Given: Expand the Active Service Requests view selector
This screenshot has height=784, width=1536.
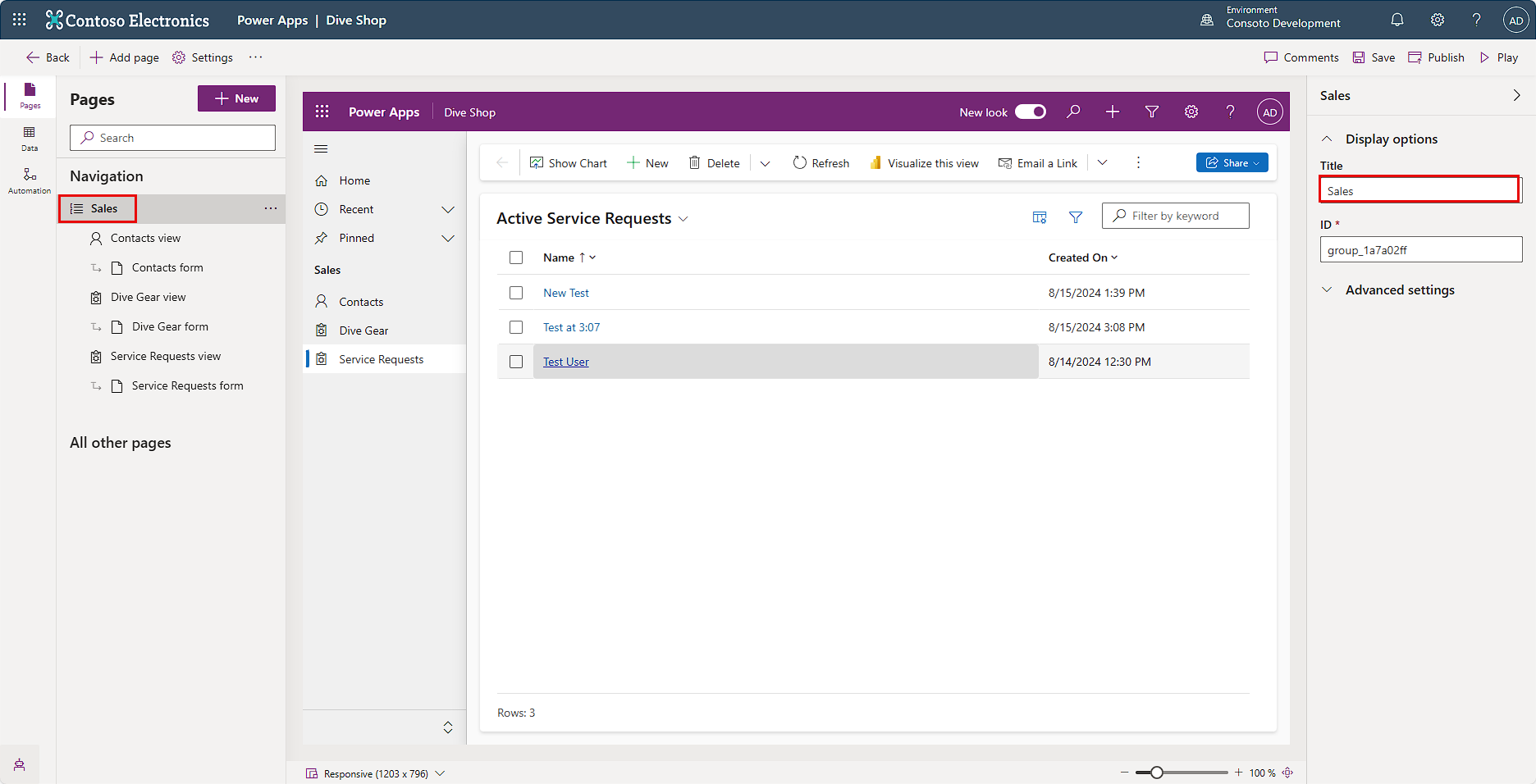Looking at the screenshot, I should [683, 218].
